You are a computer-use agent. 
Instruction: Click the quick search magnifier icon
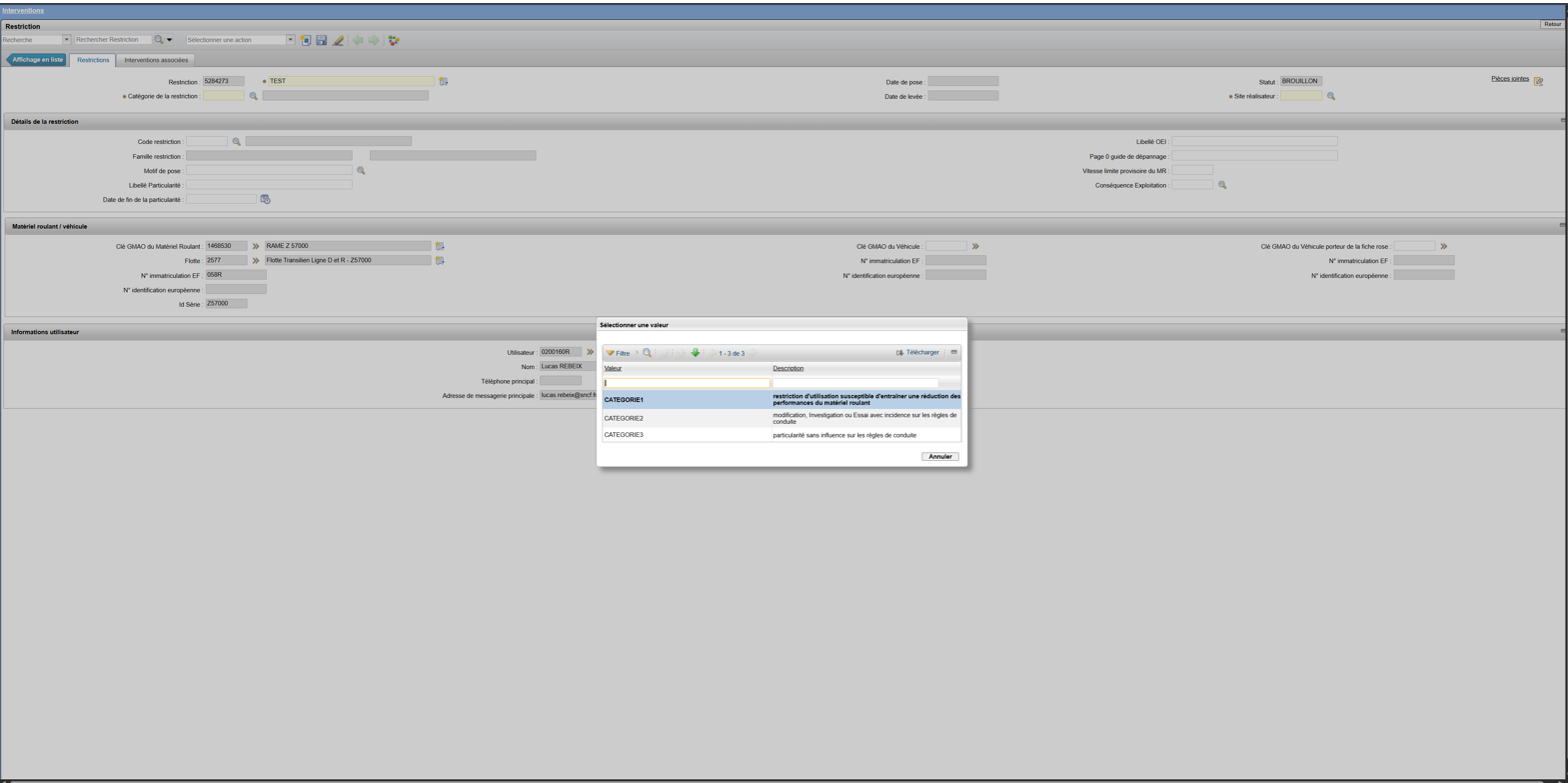click(158, 40)
